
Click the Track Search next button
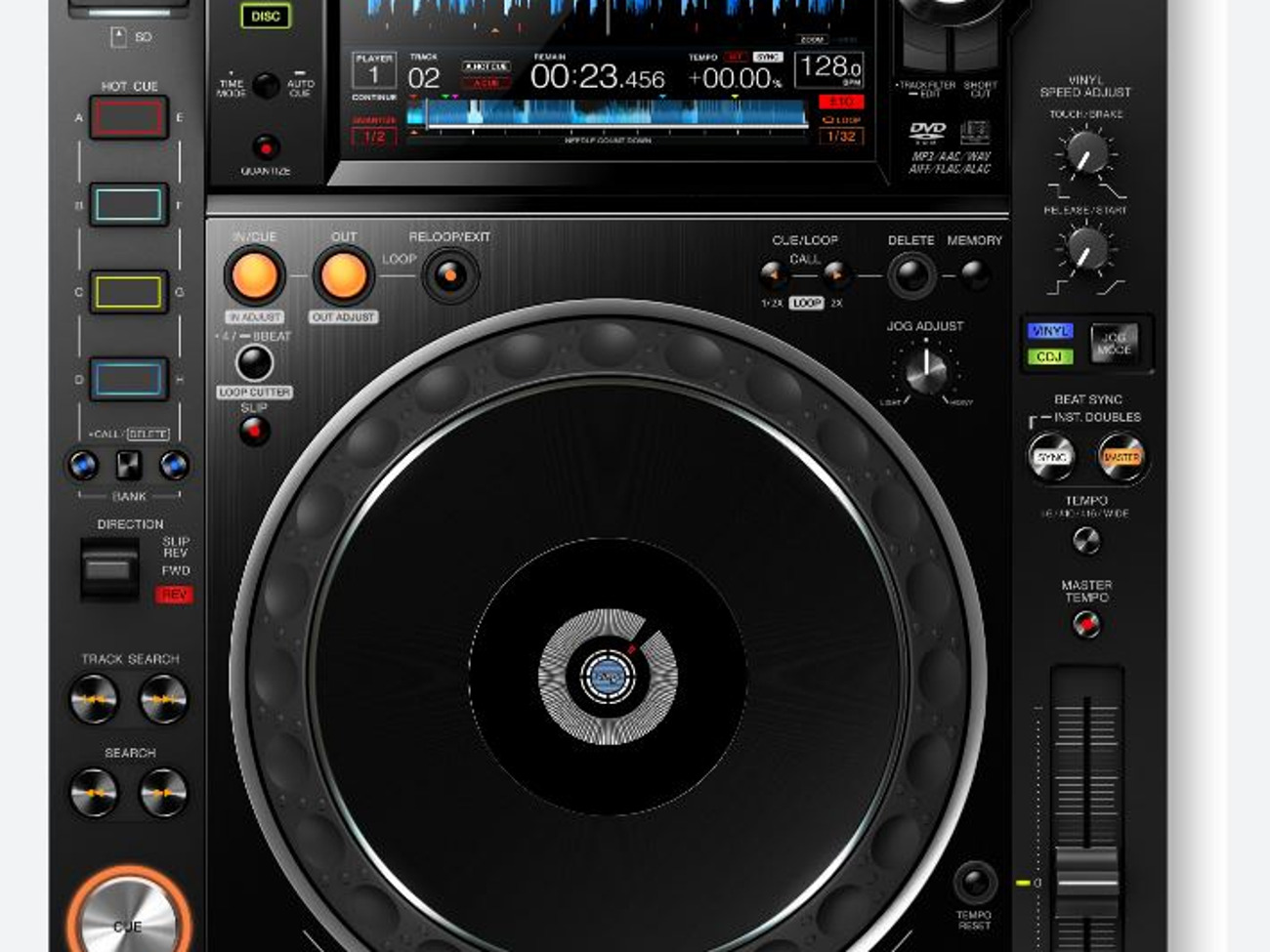[x=163, y=699]
